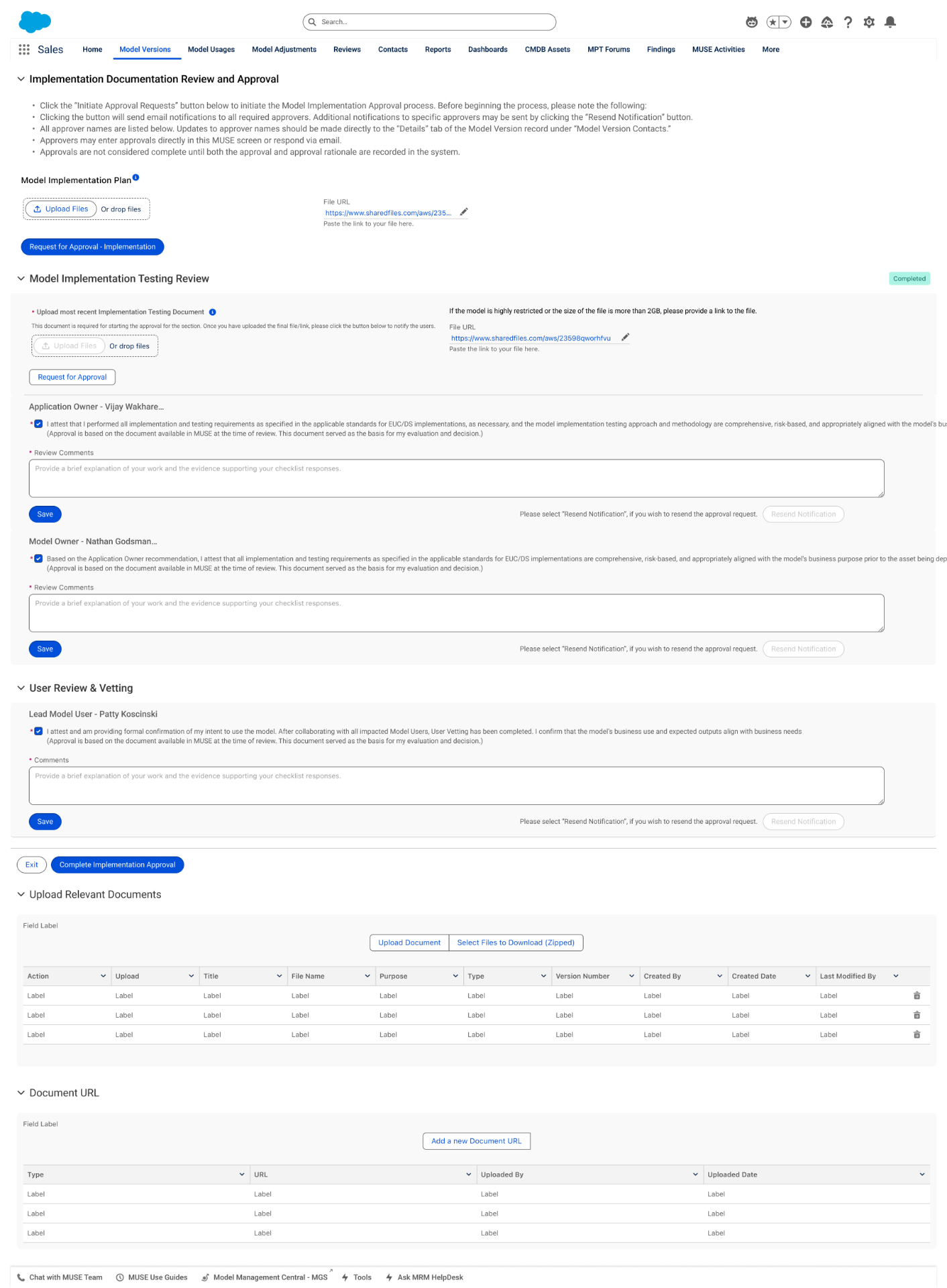
Task: Click Upload Files in Model Implementation Plan
Action: (x=61, y=209)
